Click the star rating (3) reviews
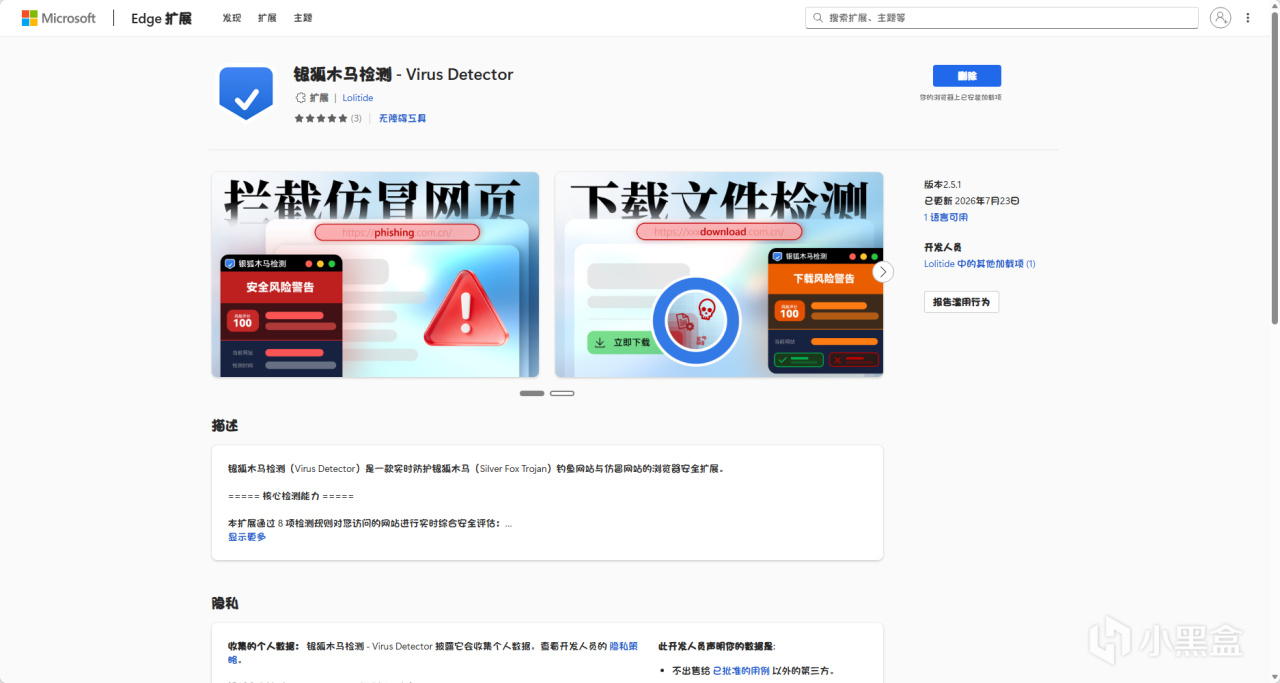The width and height of the screenshot is (1280, 683). 328,118
